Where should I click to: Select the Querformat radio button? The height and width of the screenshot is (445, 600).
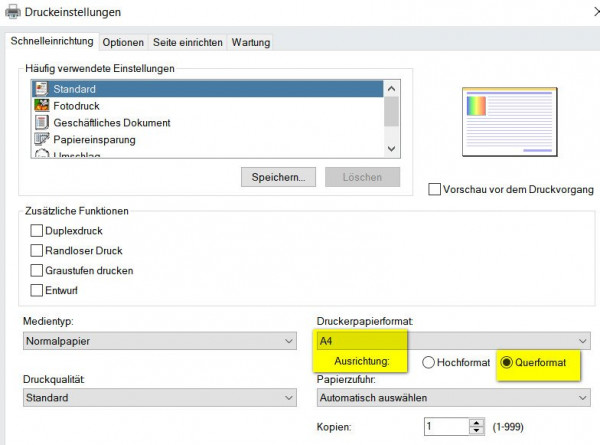[x=506, y=362]
